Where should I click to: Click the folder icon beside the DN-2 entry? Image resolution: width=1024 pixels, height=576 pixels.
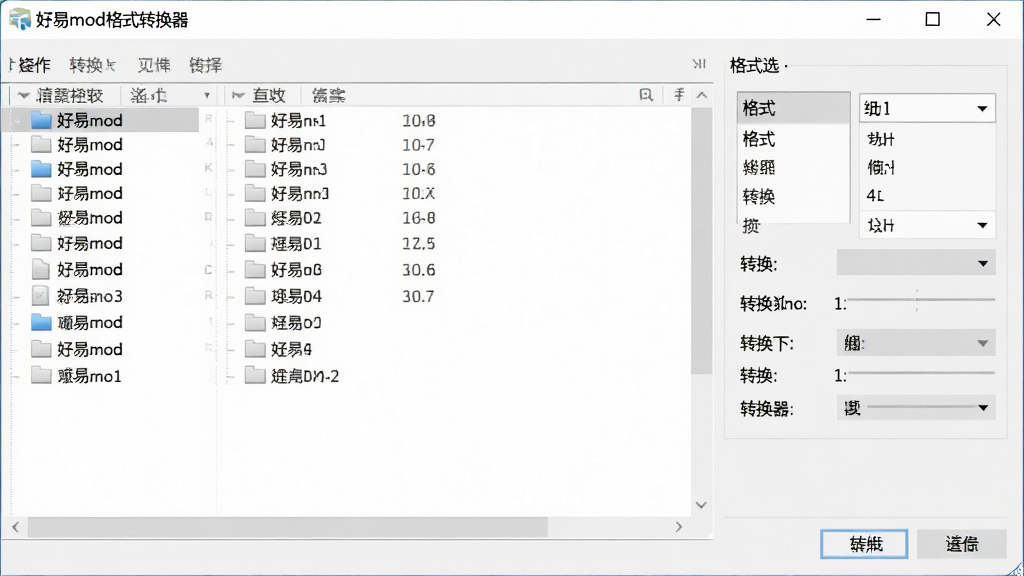[x=255, y=376]
